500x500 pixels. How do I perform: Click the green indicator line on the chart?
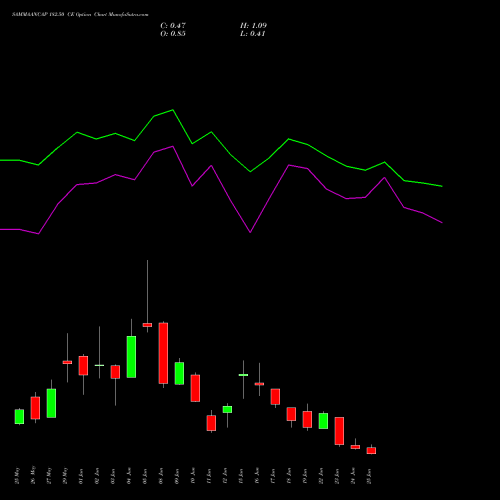click(x=211, y=132)
